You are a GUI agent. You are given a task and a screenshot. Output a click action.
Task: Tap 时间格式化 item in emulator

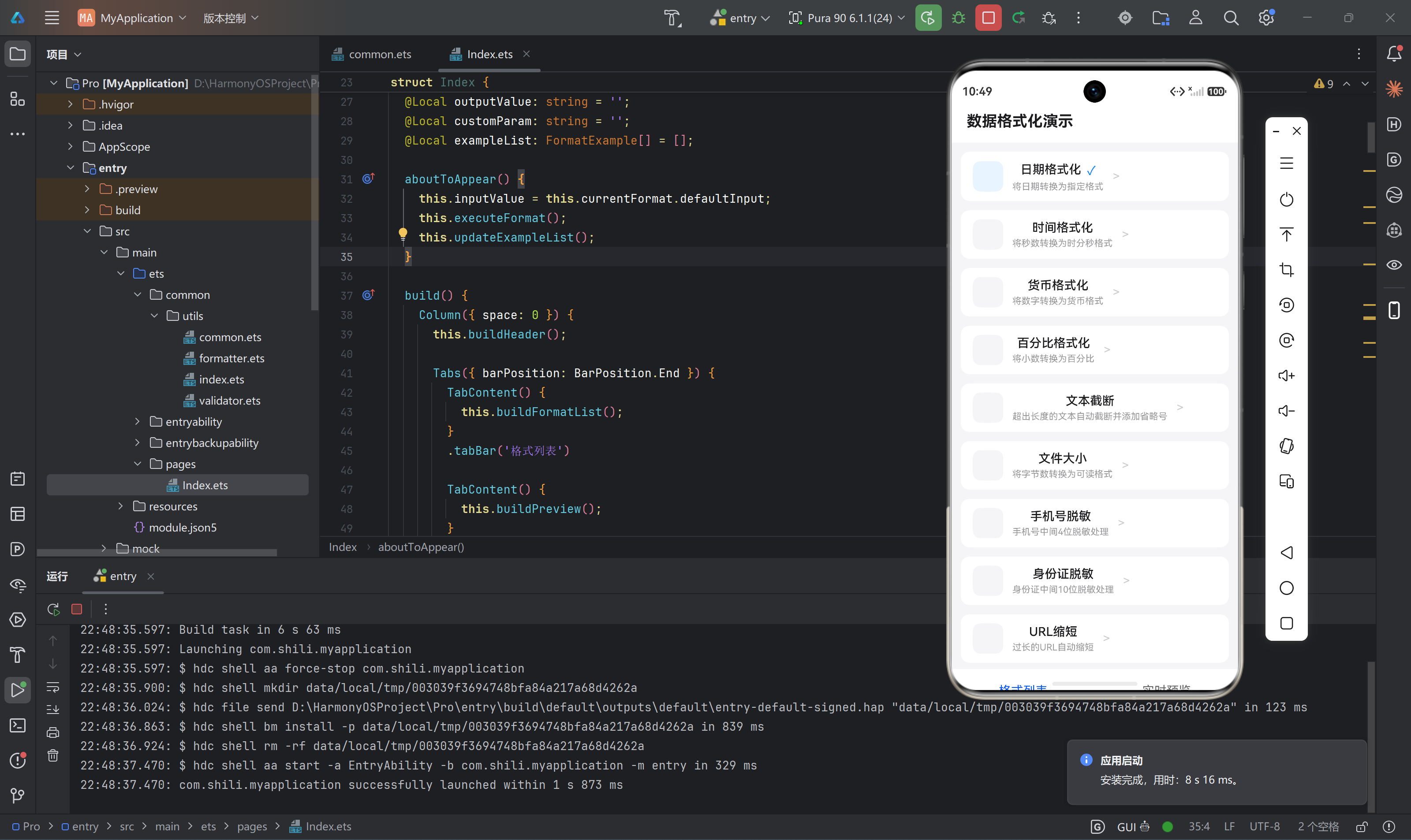pos(1094,234)
